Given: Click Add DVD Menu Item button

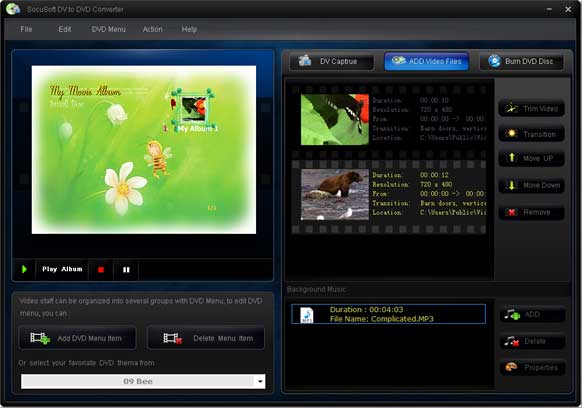Looking at the screenshot, I should [78, 338].
